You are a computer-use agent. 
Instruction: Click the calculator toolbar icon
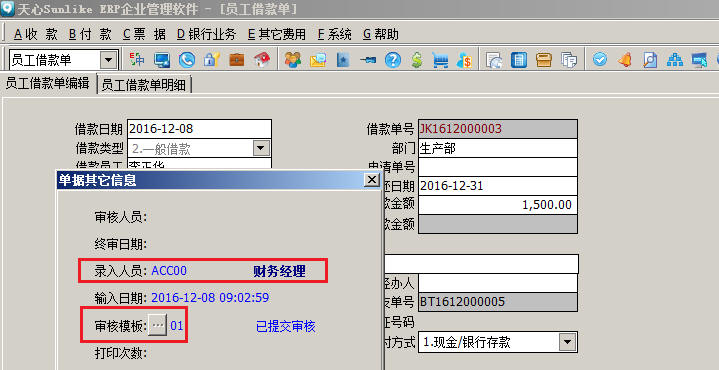(519, 60)
